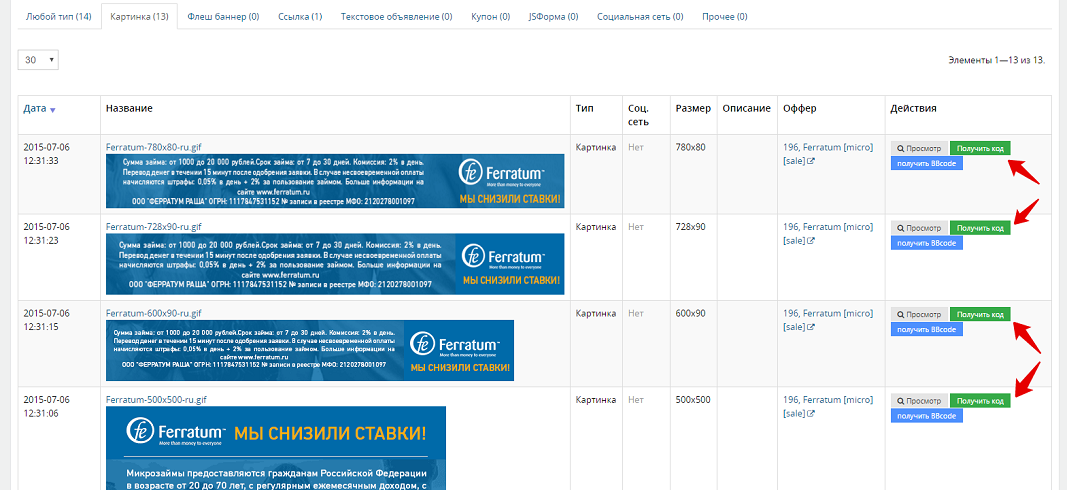
Task: Click Просмотр for the 600x90 banner
Action: [x=919, y=314]
